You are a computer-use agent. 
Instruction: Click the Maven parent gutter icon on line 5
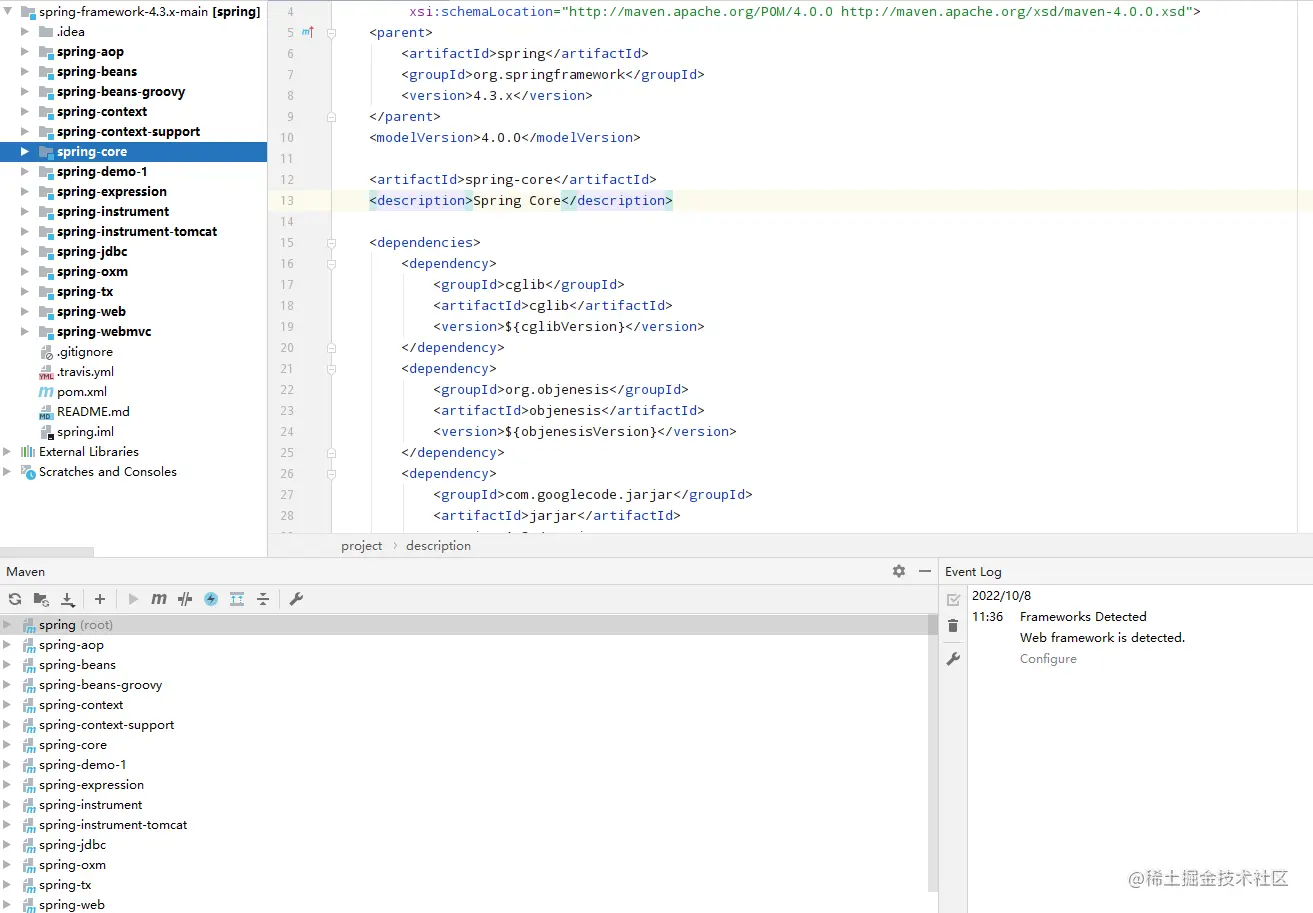308,33
